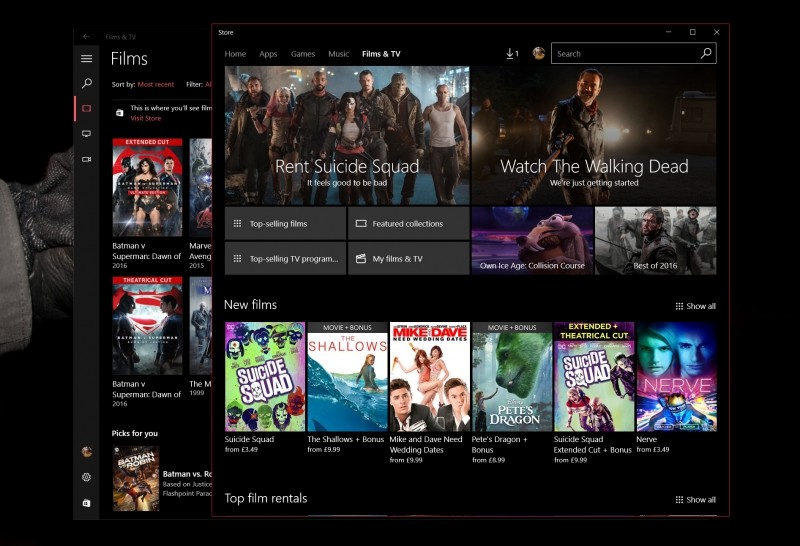Open settings gear in Films & TV sidebar

click(87, 477)
